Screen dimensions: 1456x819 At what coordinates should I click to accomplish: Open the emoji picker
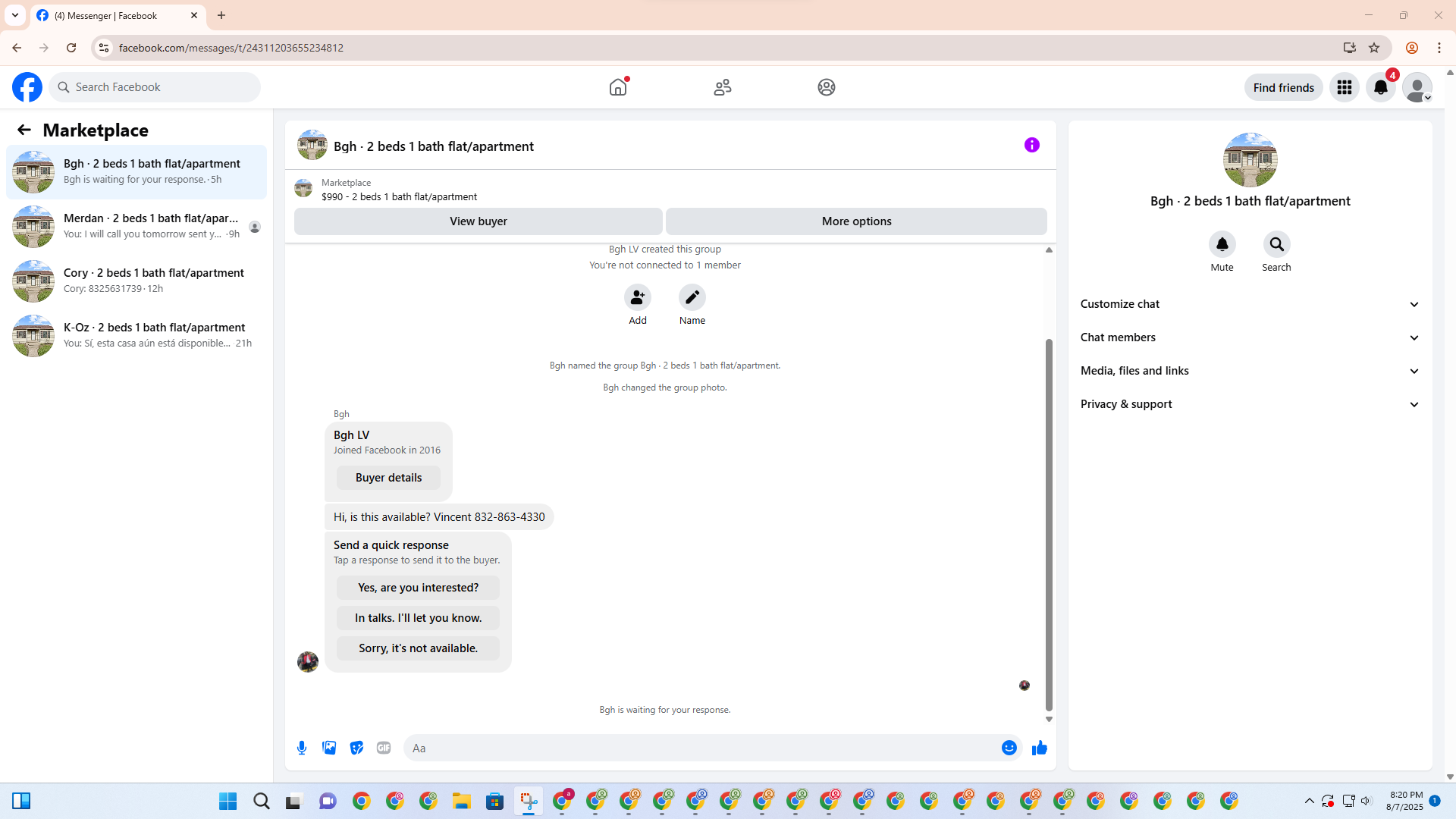point(1009,748)
